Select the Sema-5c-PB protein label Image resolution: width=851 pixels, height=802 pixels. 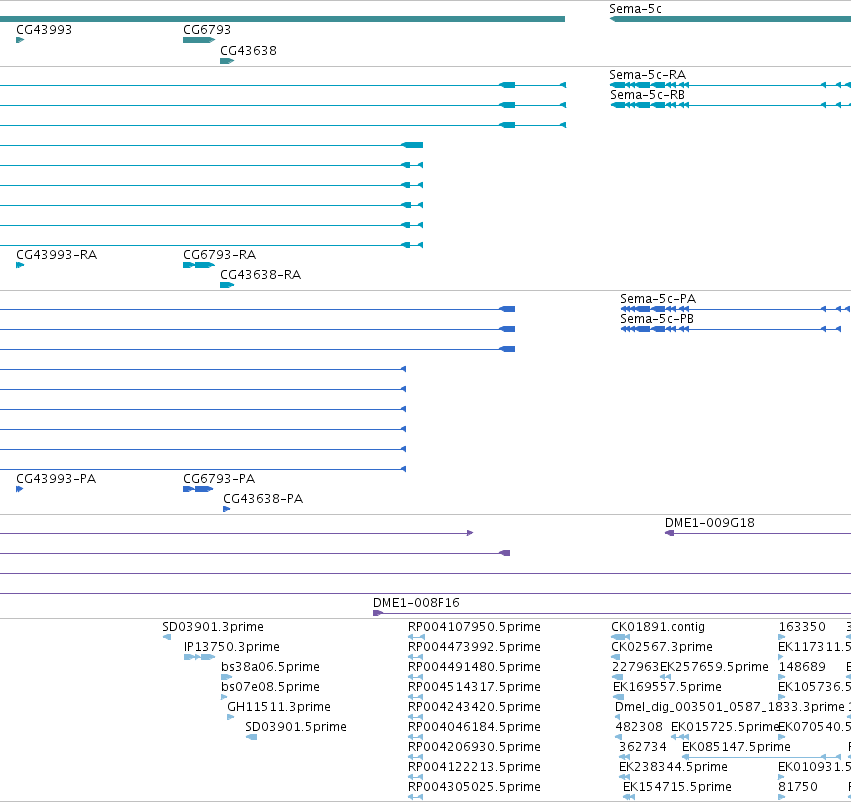657,319
